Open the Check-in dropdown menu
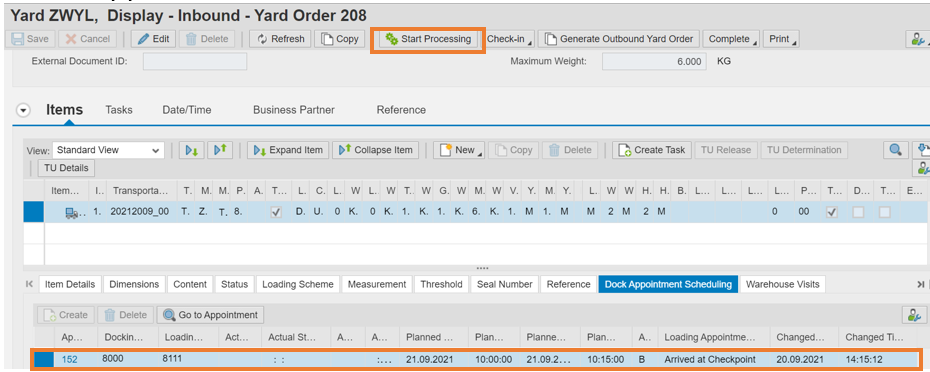 pos(509,39)
